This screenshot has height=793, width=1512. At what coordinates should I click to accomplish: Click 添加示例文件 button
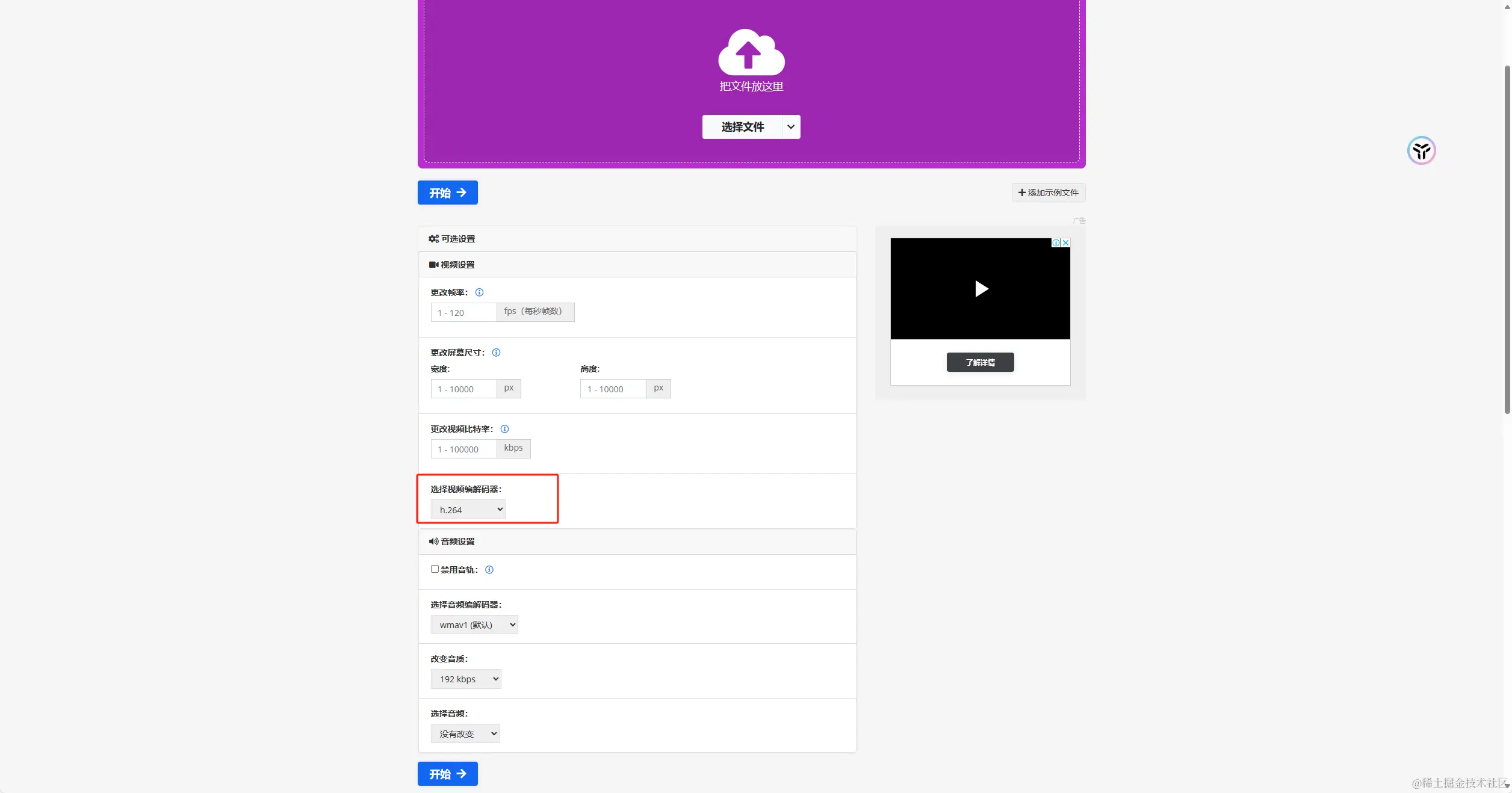[x=1048, y=193]
